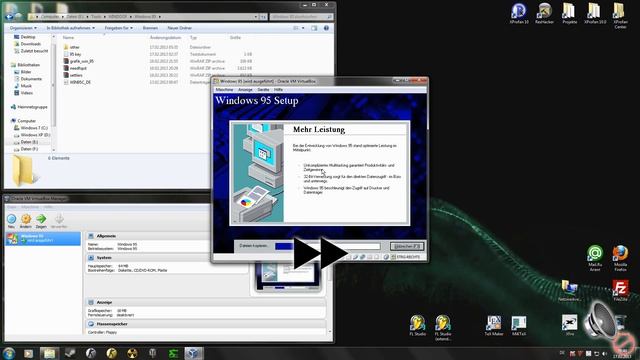Click the Anzeige section header in VM details
The width and height of the screenshot is (640, 360).
click(x=104, y=302)
